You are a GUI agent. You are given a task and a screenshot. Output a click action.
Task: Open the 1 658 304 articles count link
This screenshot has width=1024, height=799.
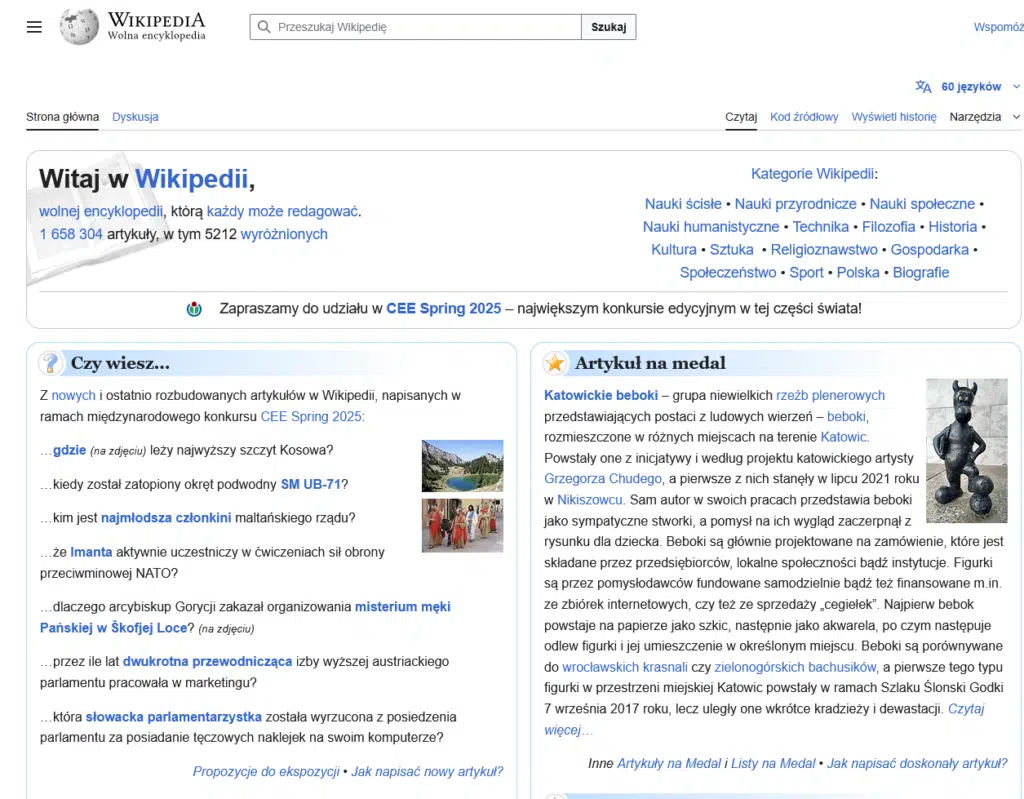tap(71, 234)
